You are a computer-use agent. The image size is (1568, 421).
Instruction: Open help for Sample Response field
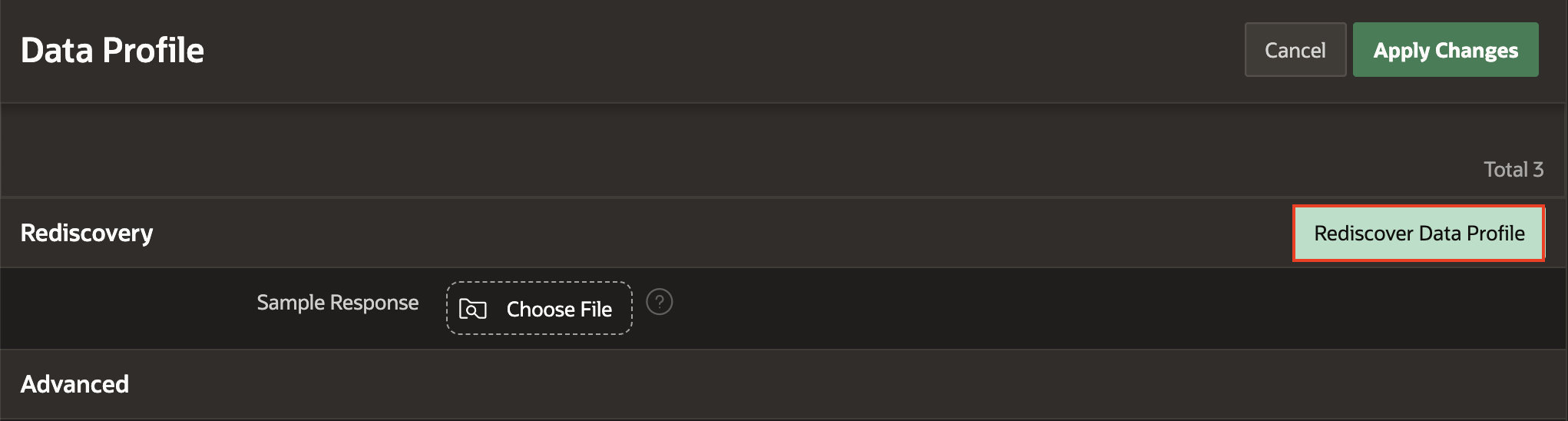point(659,302)
